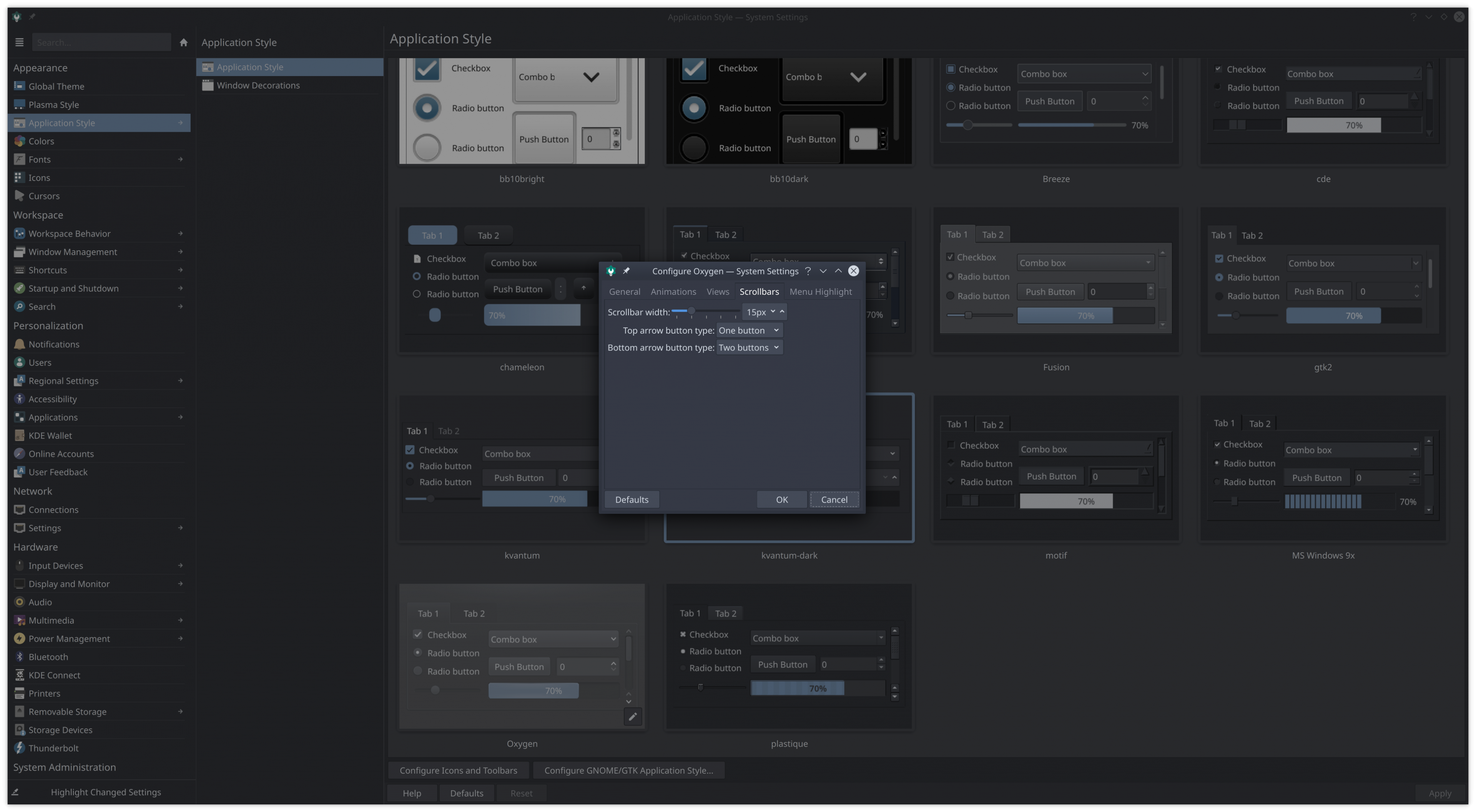
Task: Open Window Decorations entry
Action: [258, 85]
